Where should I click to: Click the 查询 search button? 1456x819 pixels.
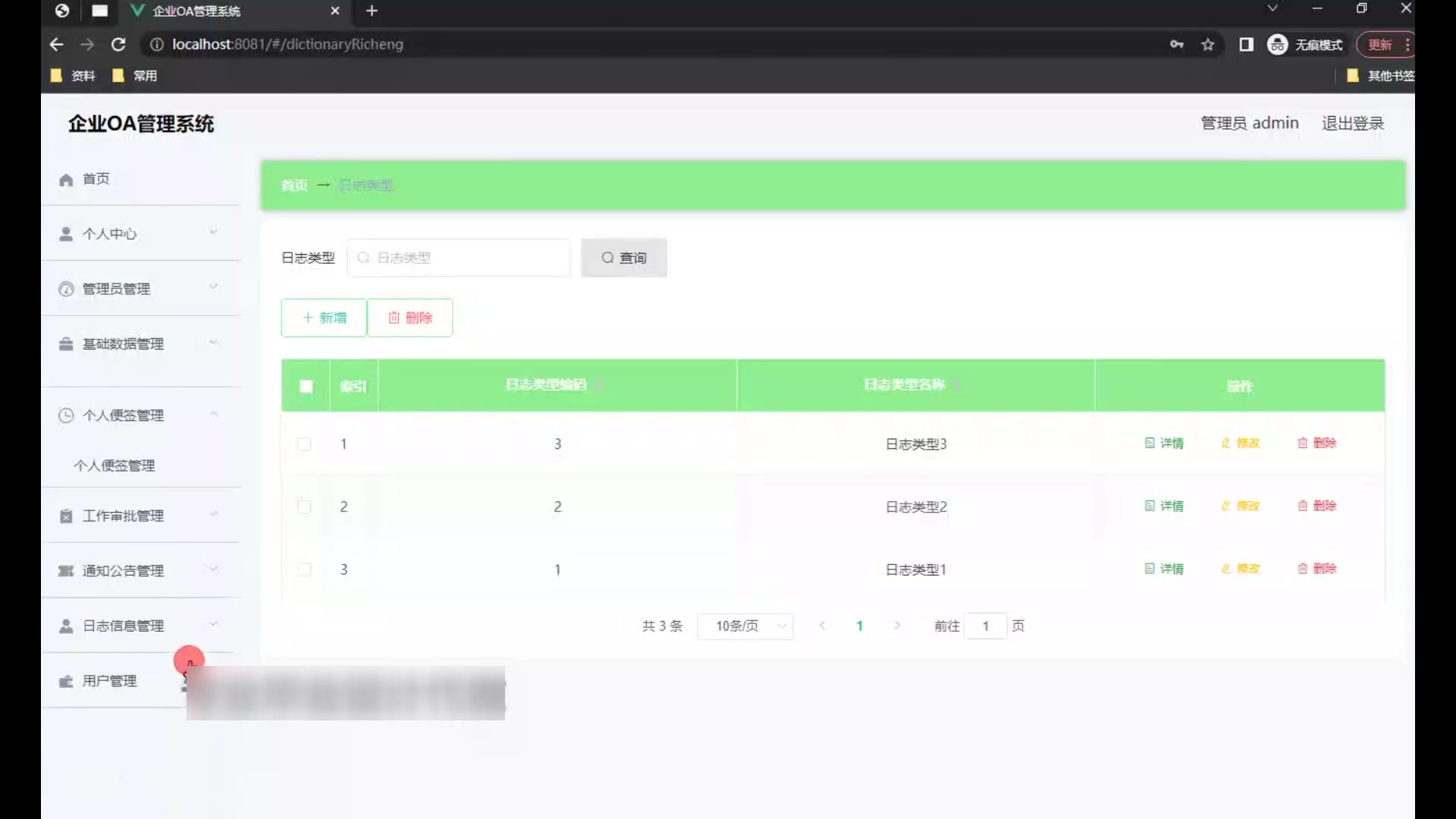click(623, 258)
